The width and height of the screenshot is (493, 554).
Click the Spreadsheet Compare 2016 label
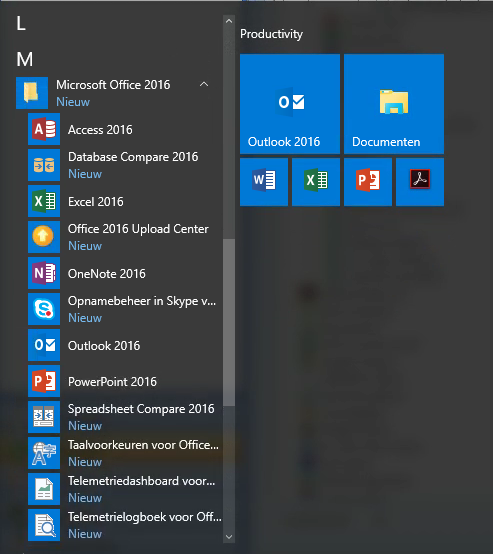click(141, 409)
